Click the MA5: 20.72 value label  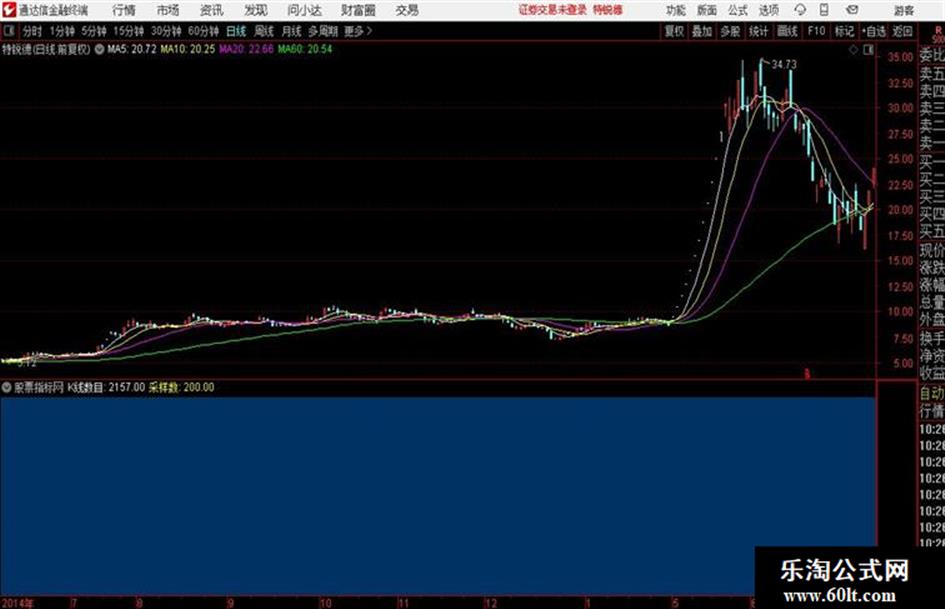point(132,49)
